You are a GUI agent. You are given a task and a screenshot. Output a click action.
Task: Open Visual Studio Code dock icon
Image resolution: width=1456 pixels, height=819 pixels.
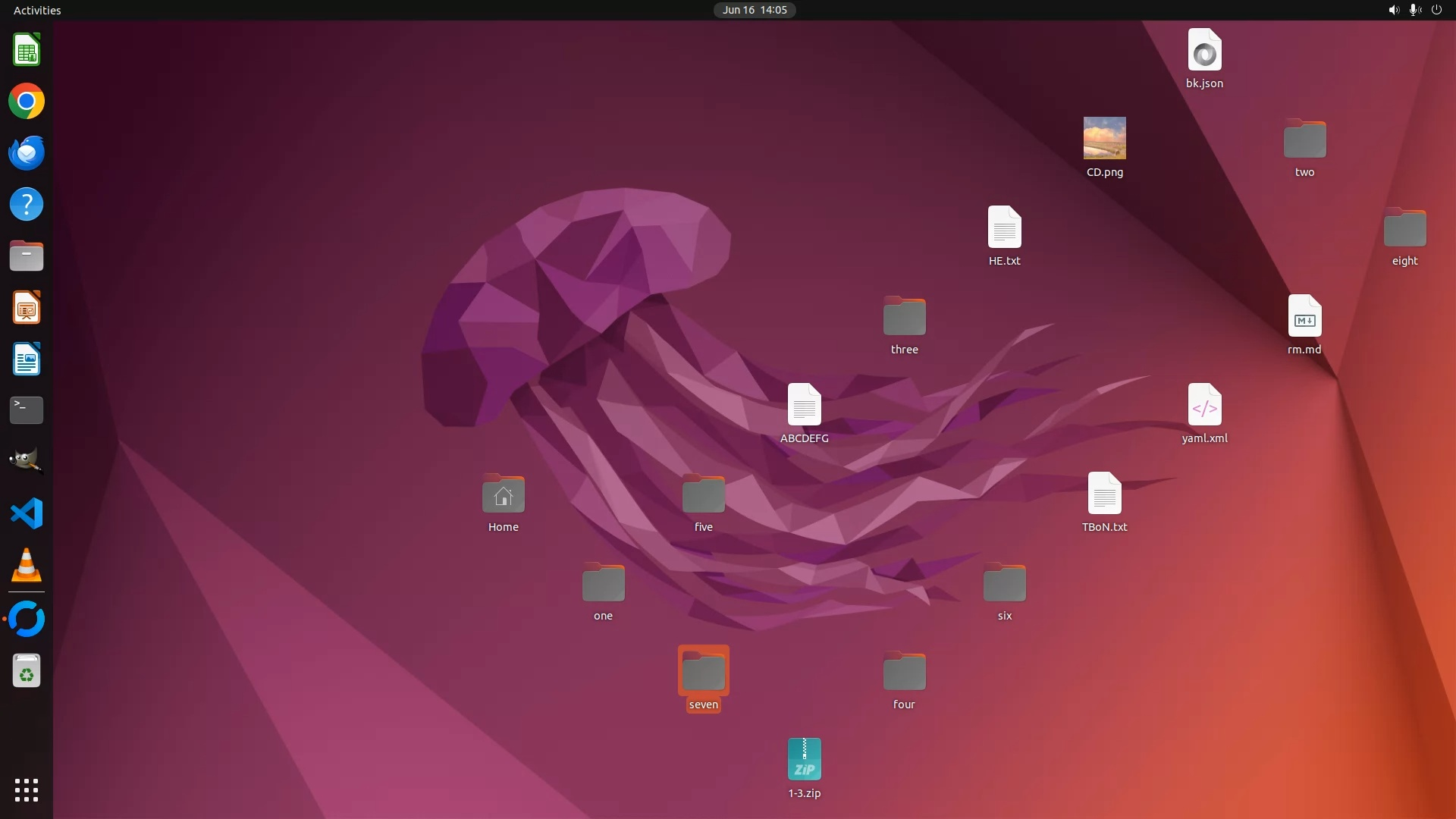pos(27,513)
